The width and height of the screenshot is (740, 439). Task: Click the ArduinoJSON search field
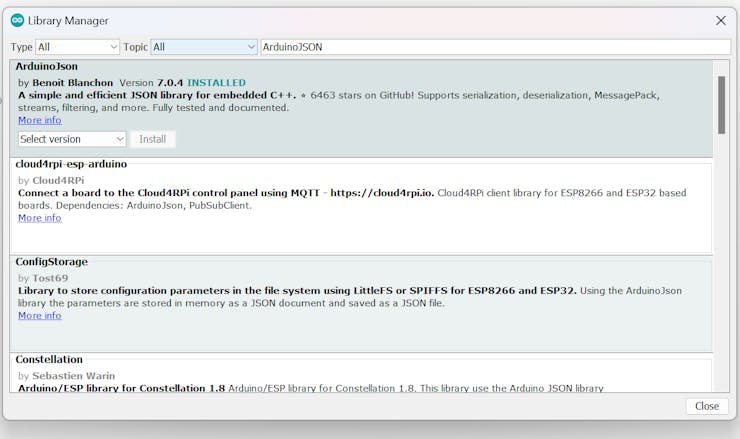pyautogui.click(x=496, y=47)
